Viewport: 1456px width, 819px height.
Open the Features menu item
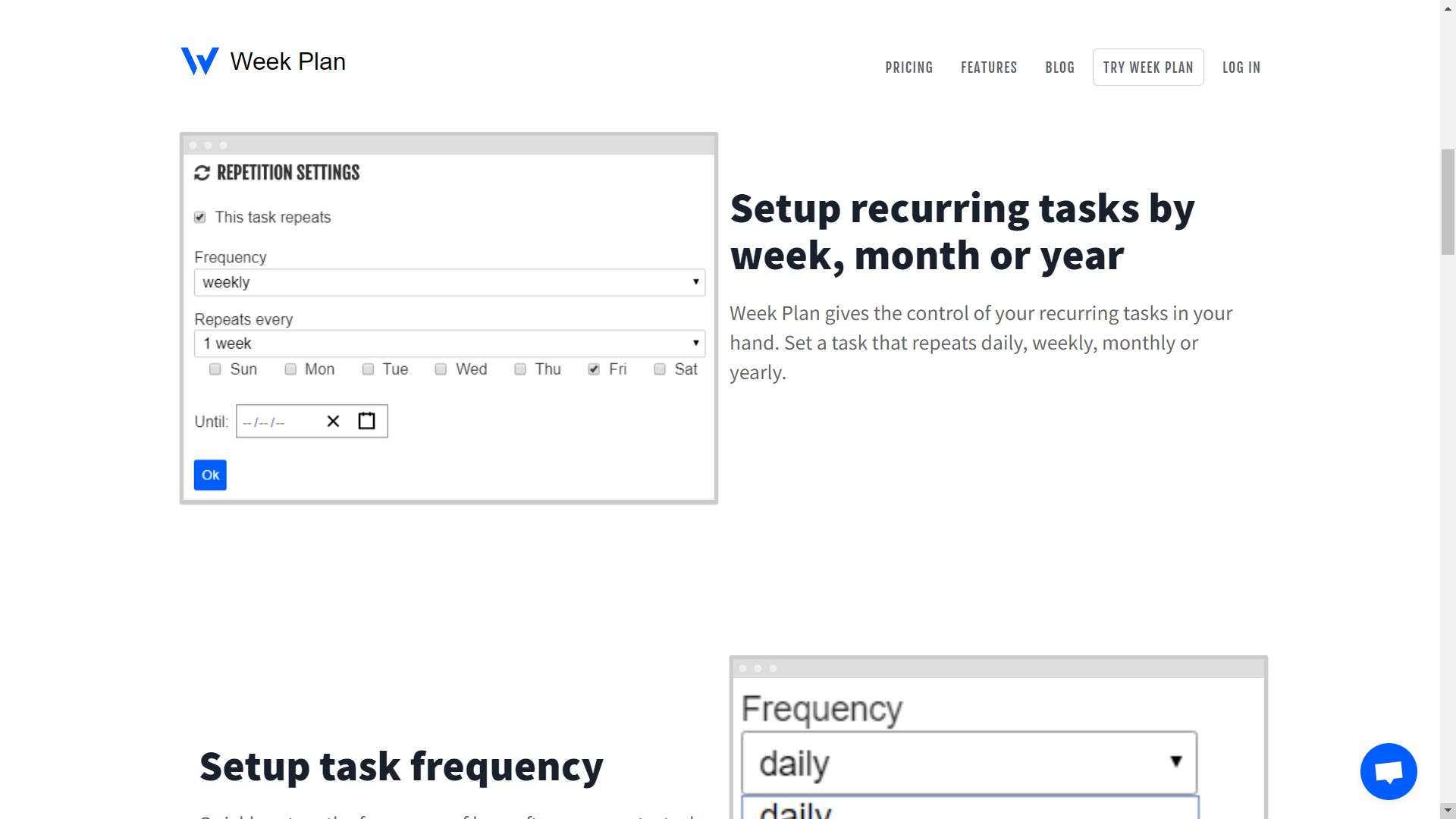coord(988,67)
